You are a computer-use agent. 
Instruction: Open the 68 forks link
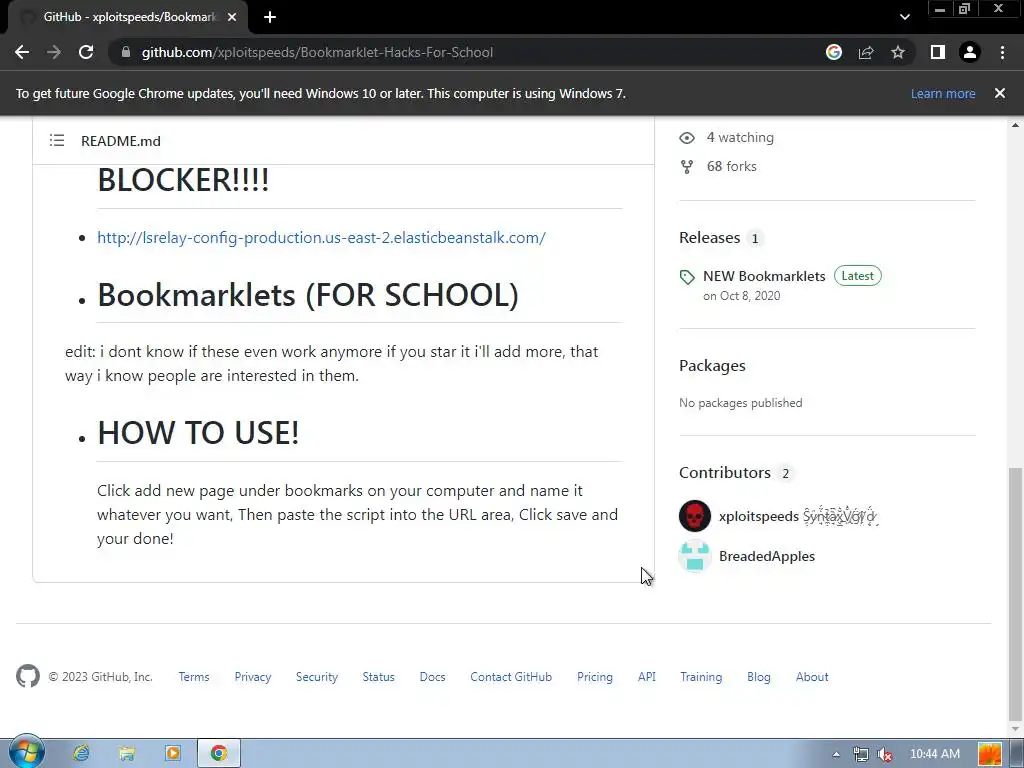coord(731,167)
